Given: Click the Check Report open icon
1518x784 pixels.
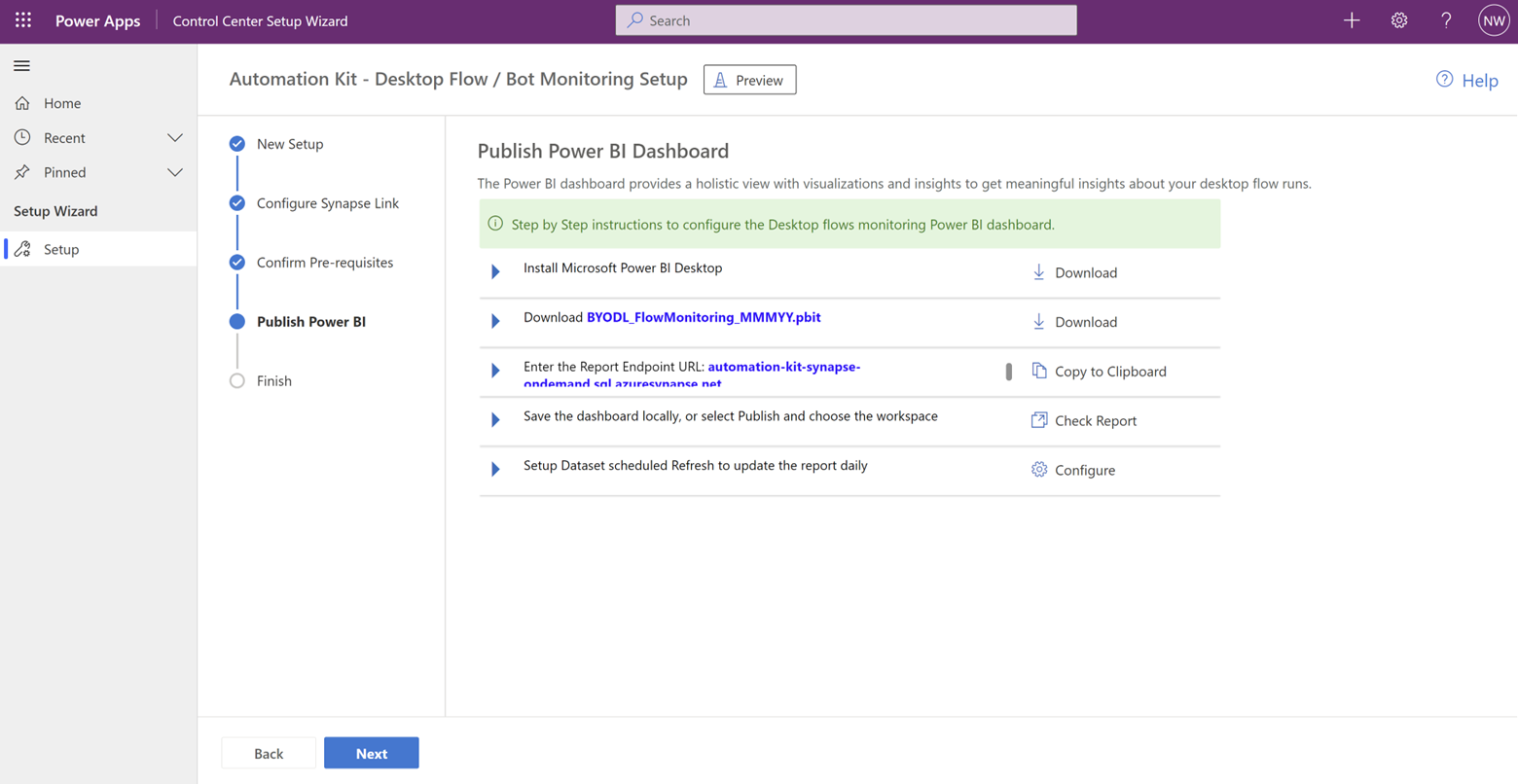Looking at the screenshot, I should coord(1038,420).
